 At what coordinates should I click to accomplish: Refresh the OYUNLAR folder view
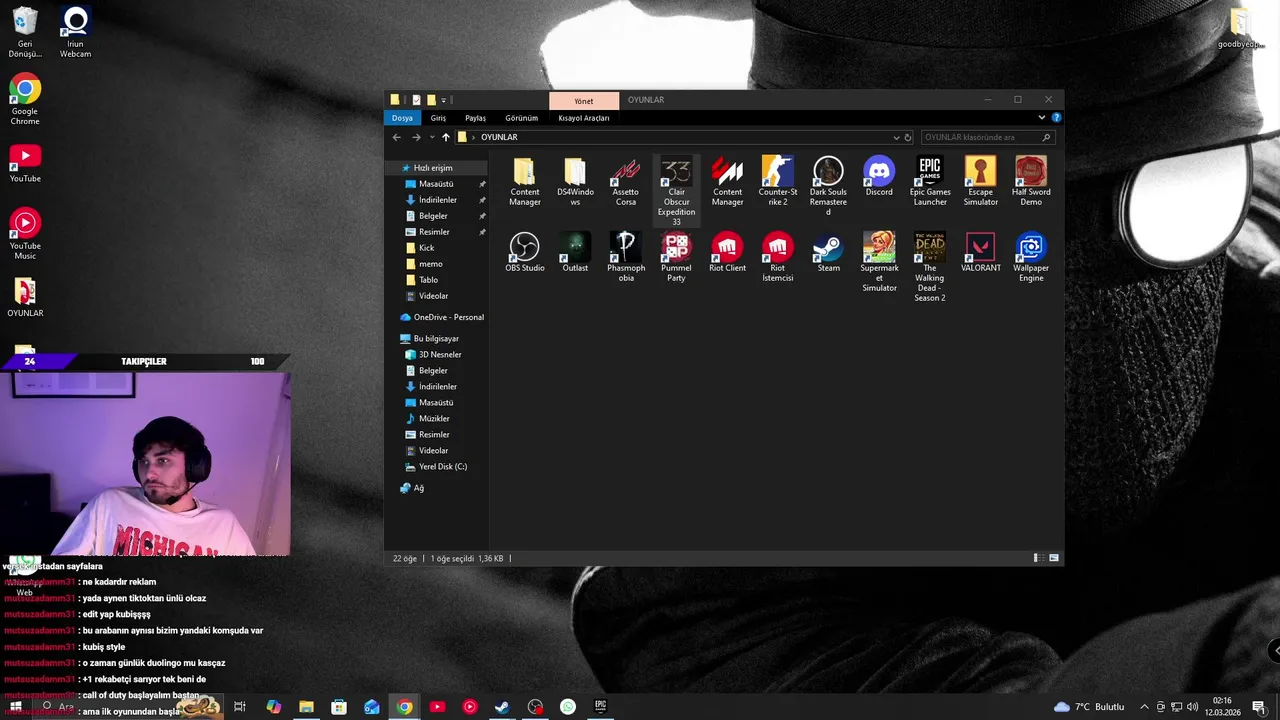coord(908,138)
